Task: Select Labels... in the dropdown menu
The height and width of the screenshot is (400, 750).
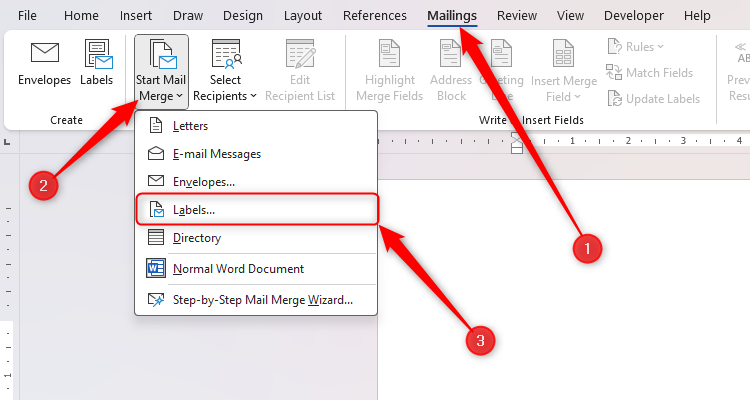Action: tap(256, 210)
